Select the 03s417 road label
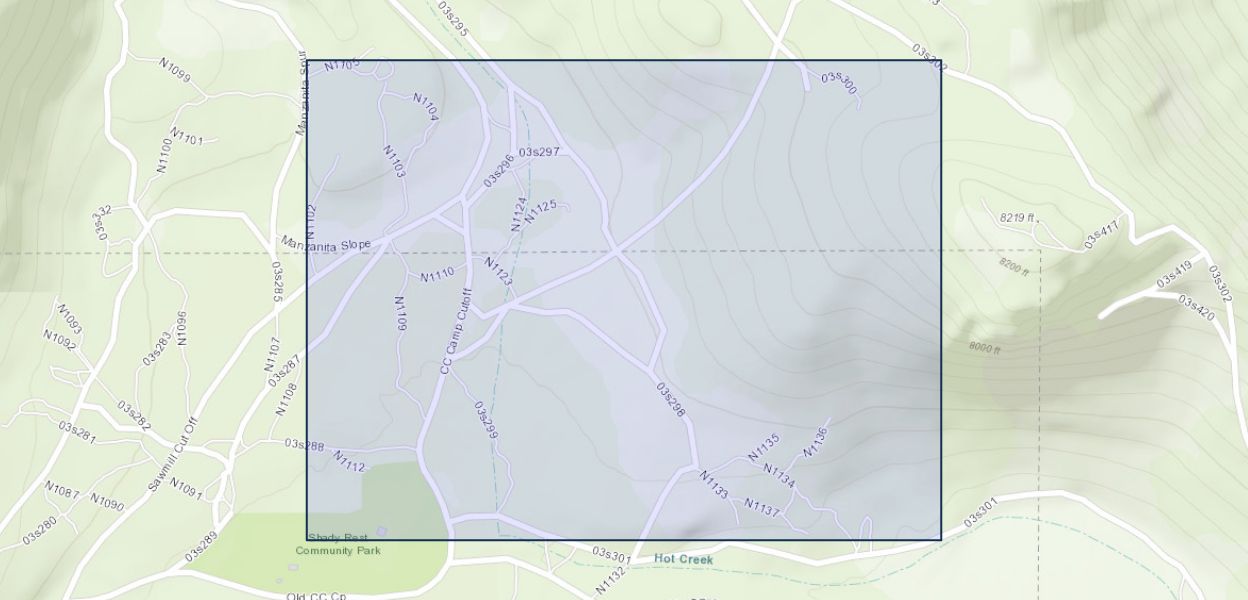 (1101, 234)
